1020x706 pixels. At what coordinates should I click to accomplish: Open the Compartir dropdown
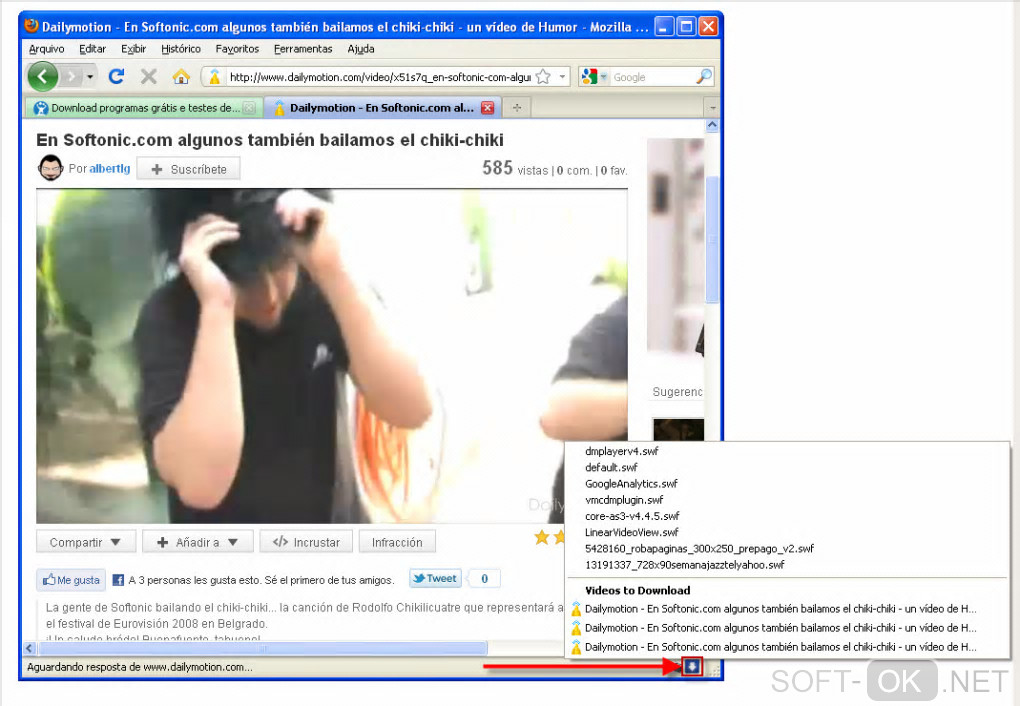click(x=86, y=542)
